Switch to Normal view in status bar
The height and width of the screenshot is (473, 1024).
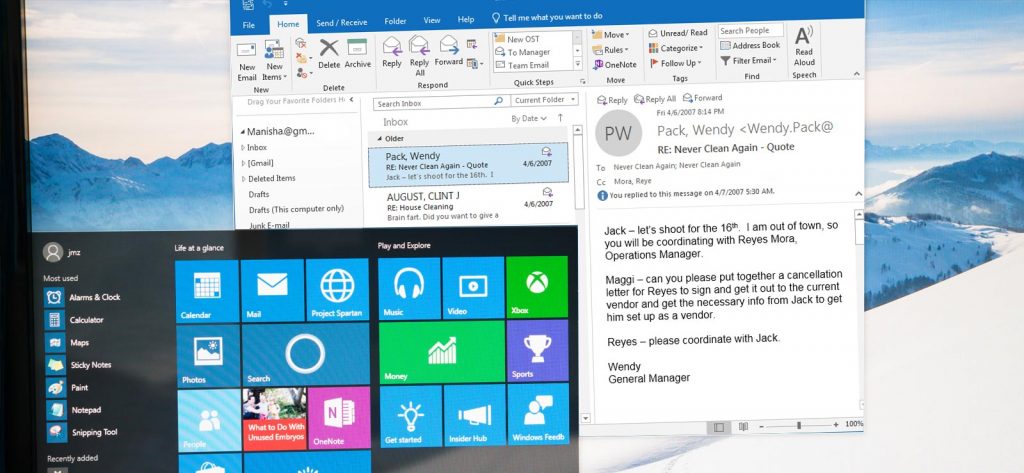point(719,427)
